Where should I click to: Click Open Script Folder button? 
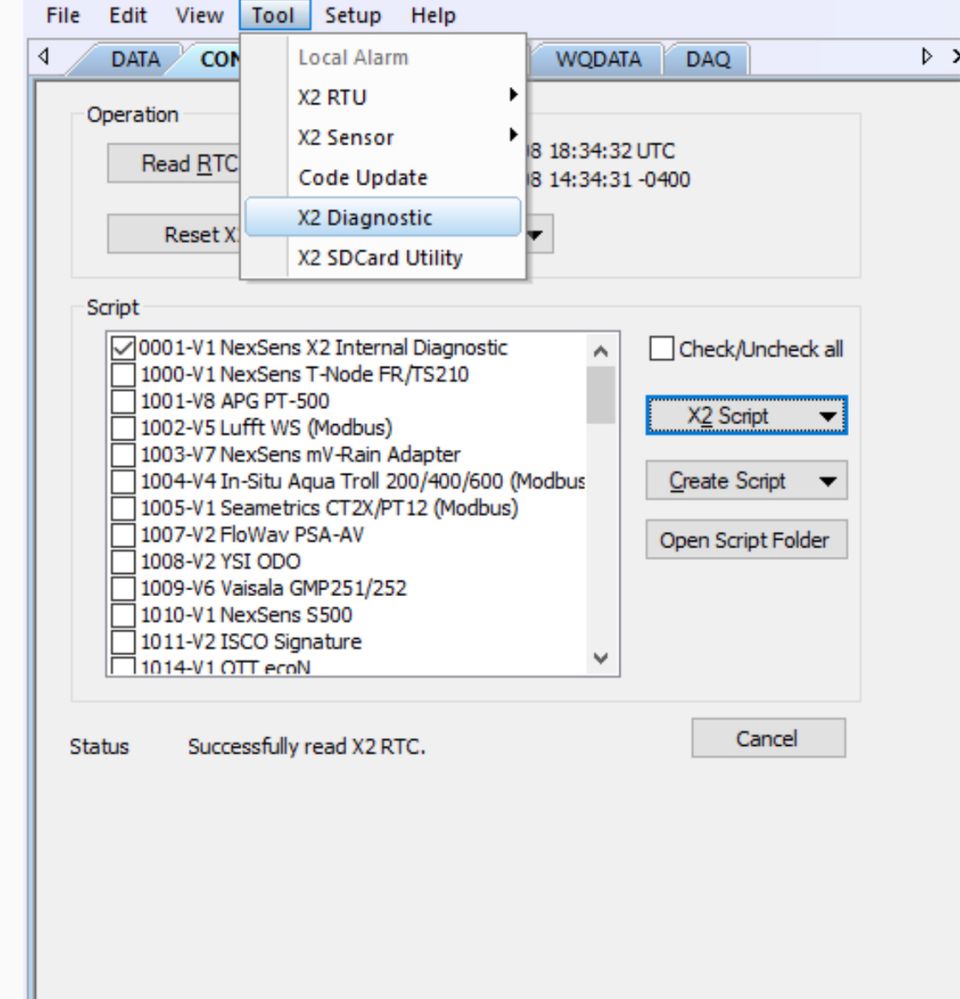pyautogui.click(x=747, y=540)
